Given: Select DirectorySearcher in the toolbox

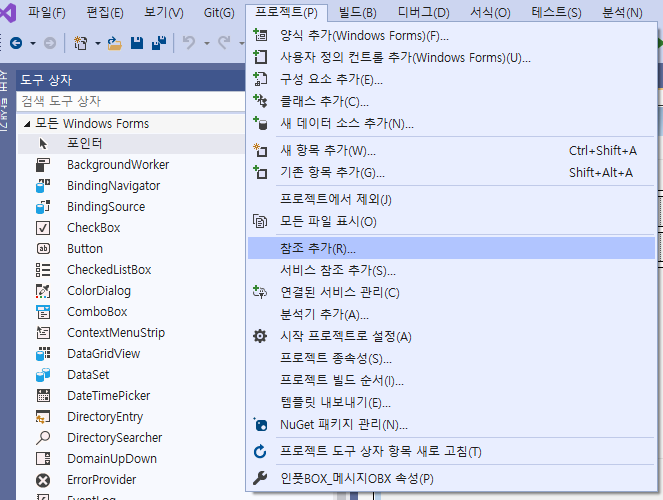Looking at the screenshot, I should pyautogui.click(x=131, y=438).
